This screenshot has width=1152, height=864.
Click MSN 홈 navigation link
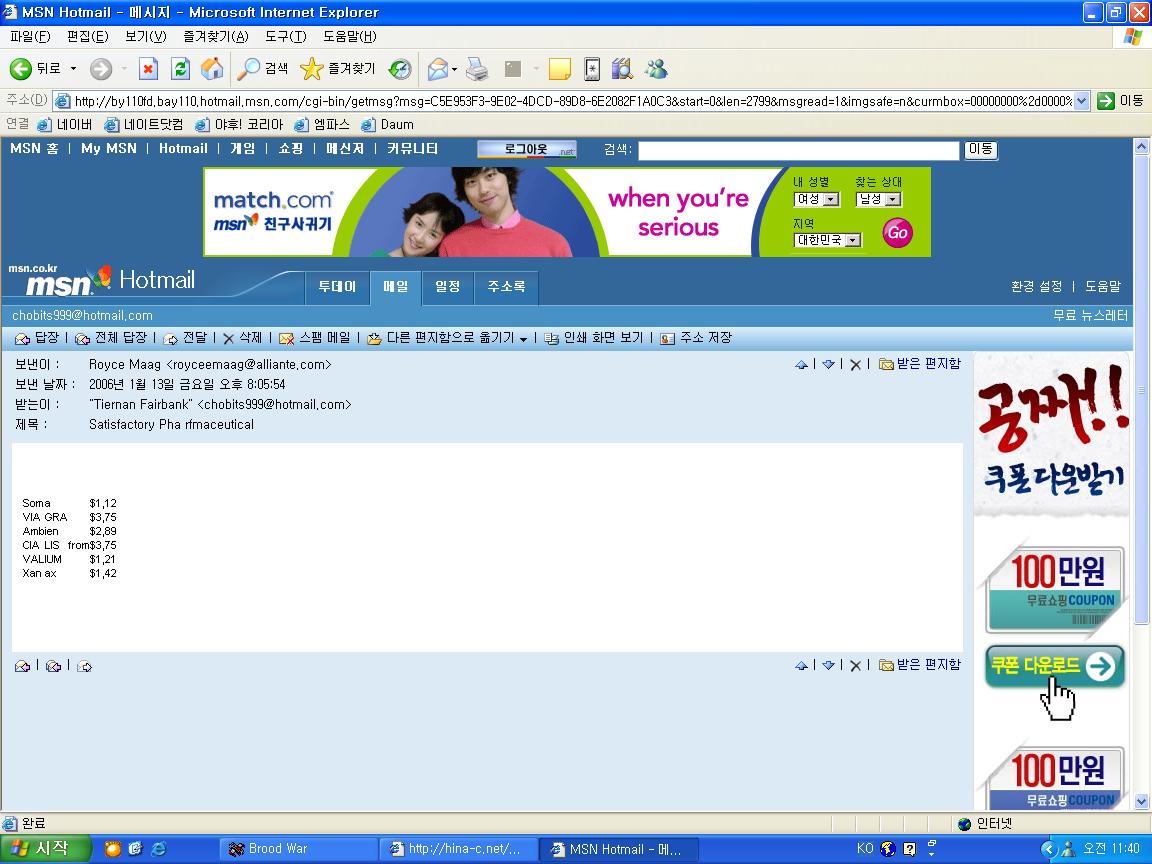[x=35, y=148]
